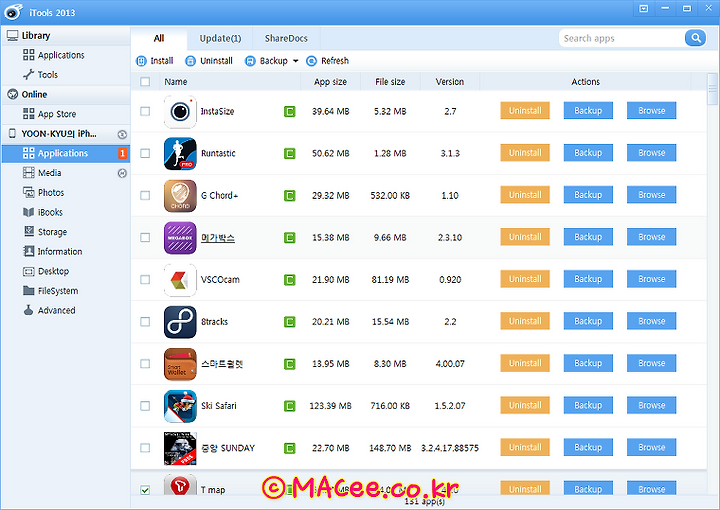
Task: Check the Runtastic row checkbox
Action: [145, 153]
